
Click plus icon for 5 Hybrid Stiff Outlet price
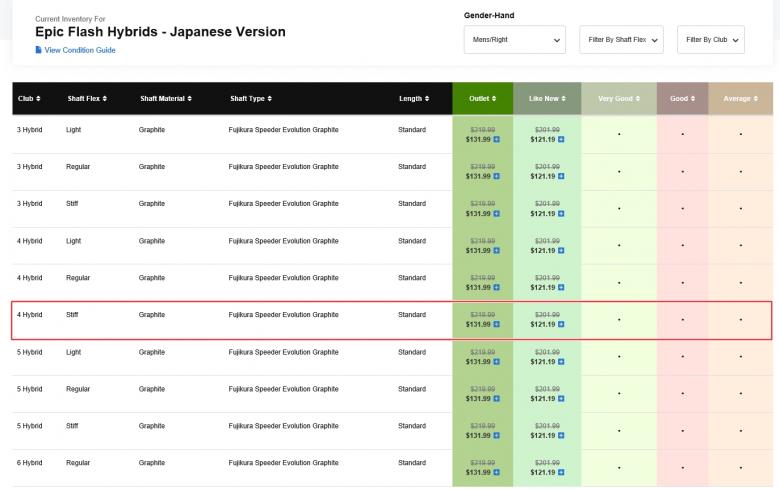[497, 435]
